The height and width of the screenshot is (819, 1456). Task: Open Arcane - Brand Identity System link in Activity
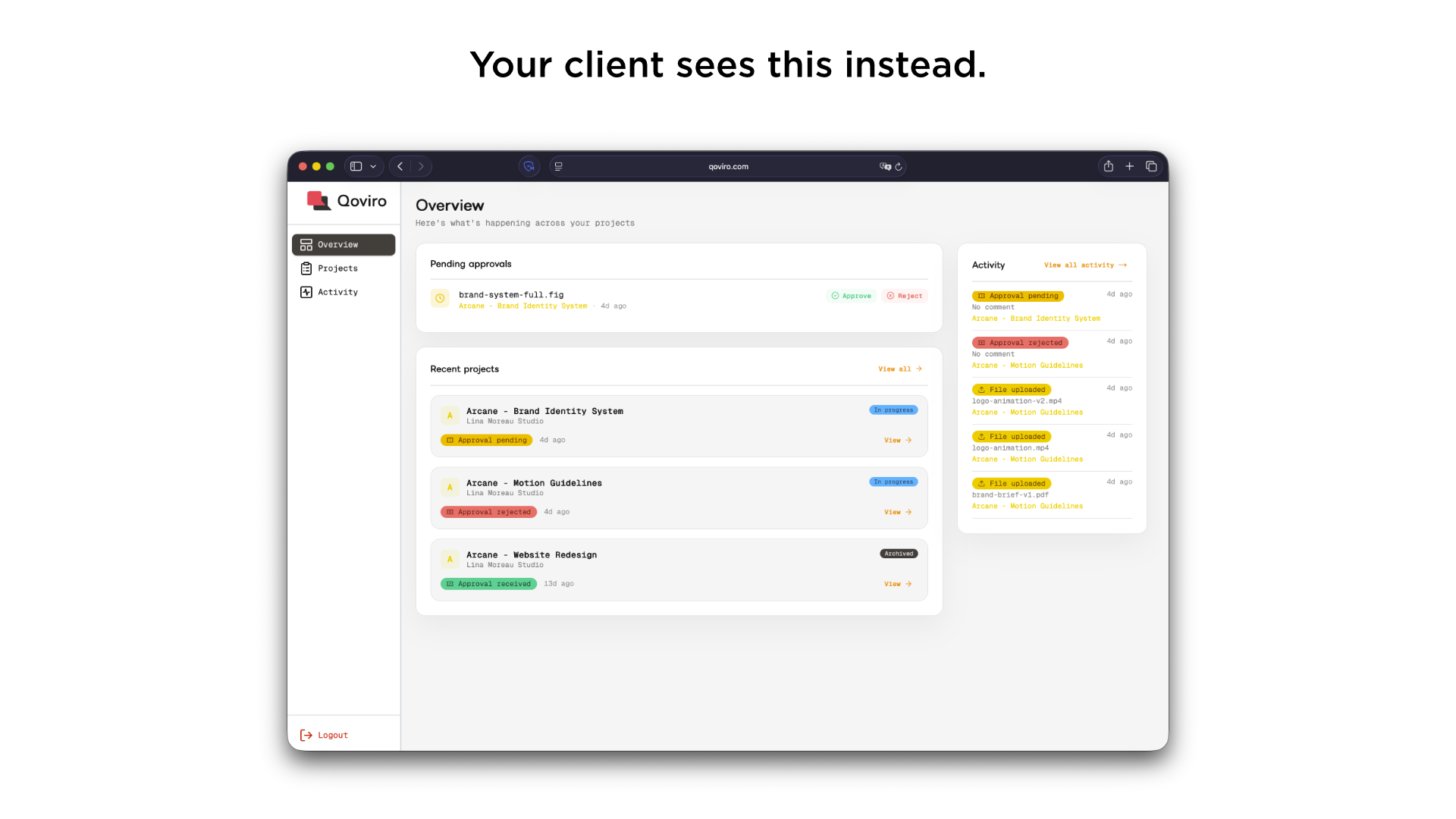(x=1036, y=318)
